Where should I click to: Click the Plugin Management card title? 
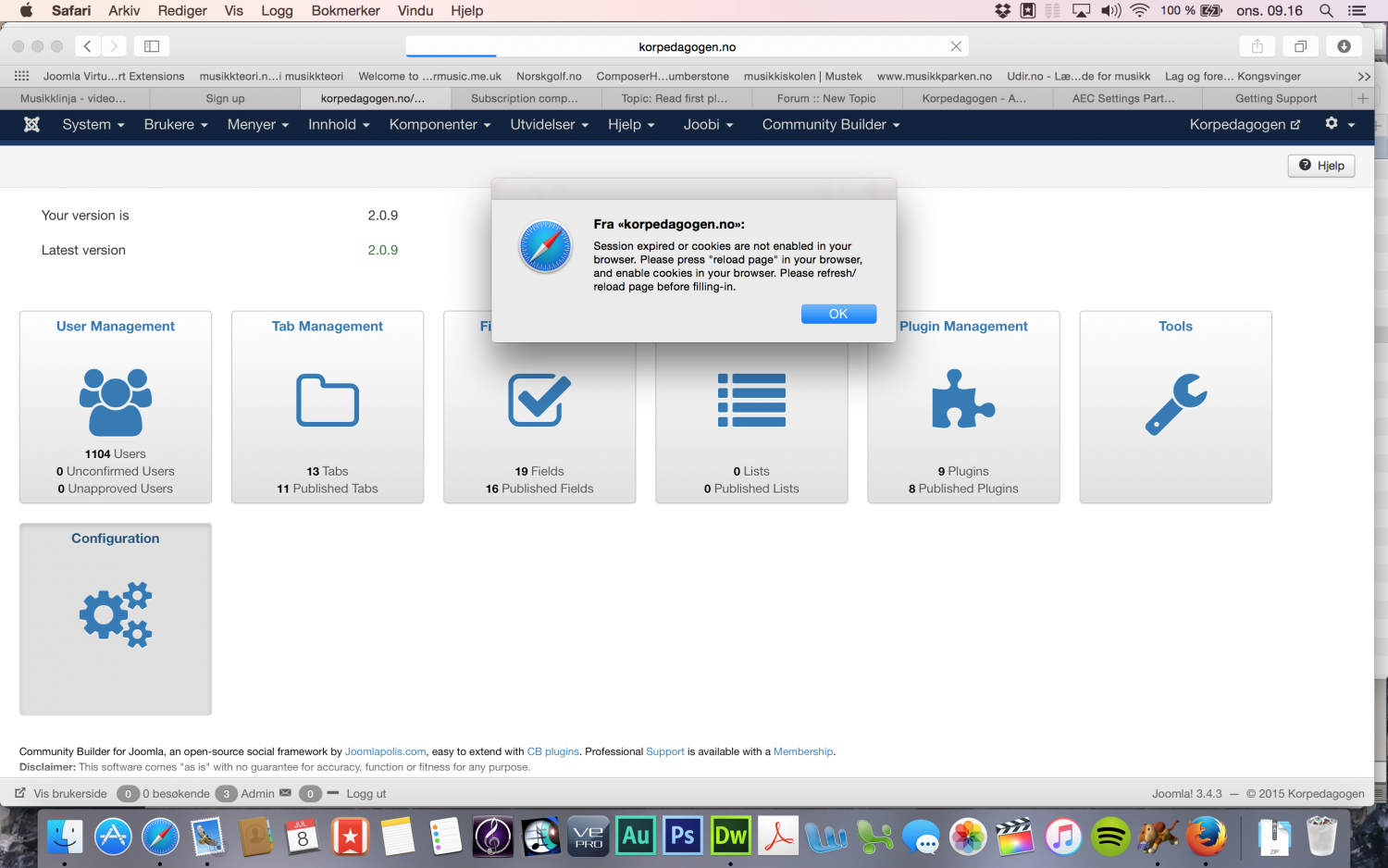pyautogui.click(x=963, y=326)
